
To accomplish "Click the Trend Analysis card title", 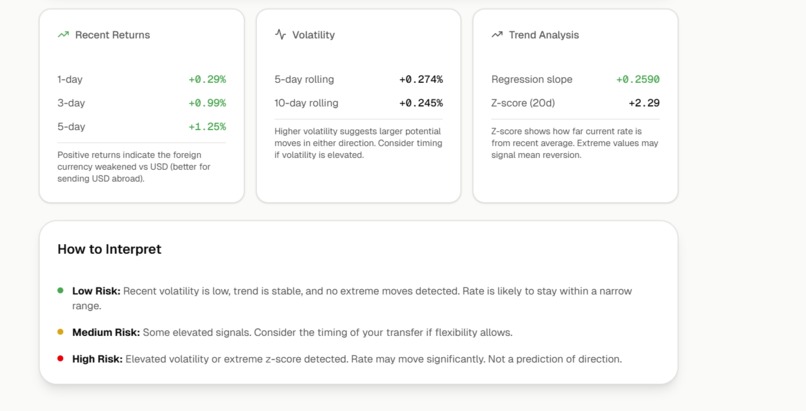I will tap(543, 35).
